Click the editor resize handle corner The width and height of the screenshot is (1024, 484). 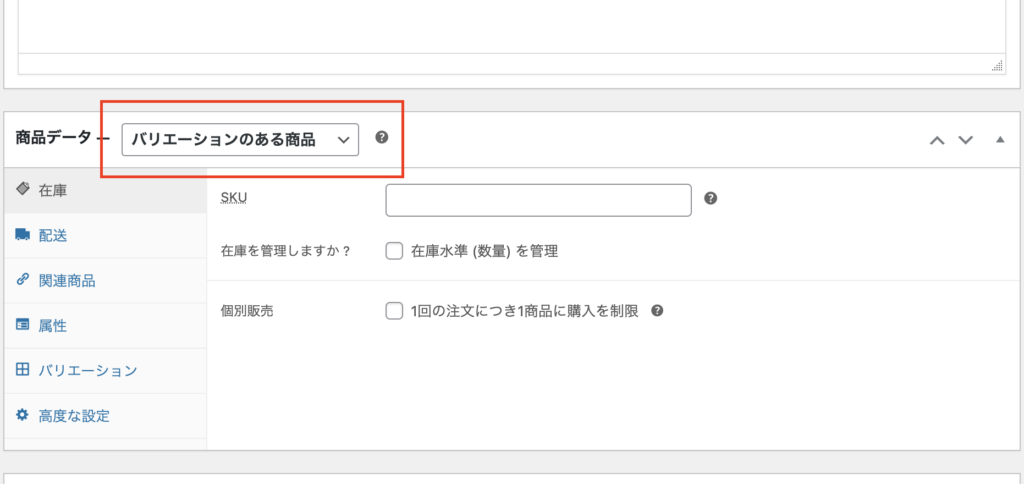pos(997,66)
